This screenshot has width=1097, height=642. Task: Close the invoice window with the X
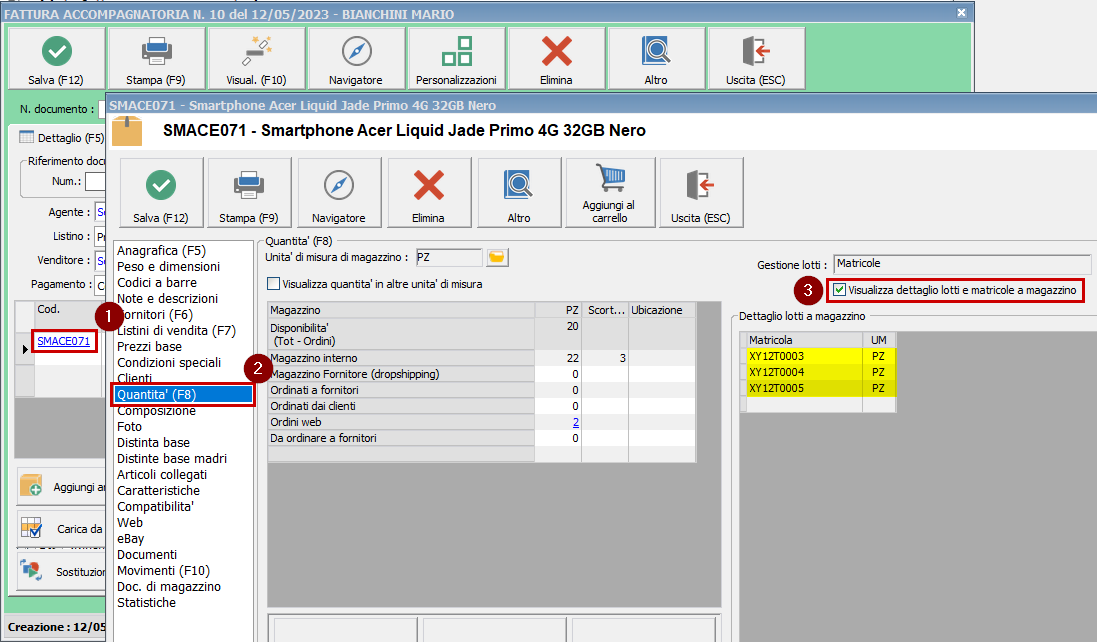[961, 13]
